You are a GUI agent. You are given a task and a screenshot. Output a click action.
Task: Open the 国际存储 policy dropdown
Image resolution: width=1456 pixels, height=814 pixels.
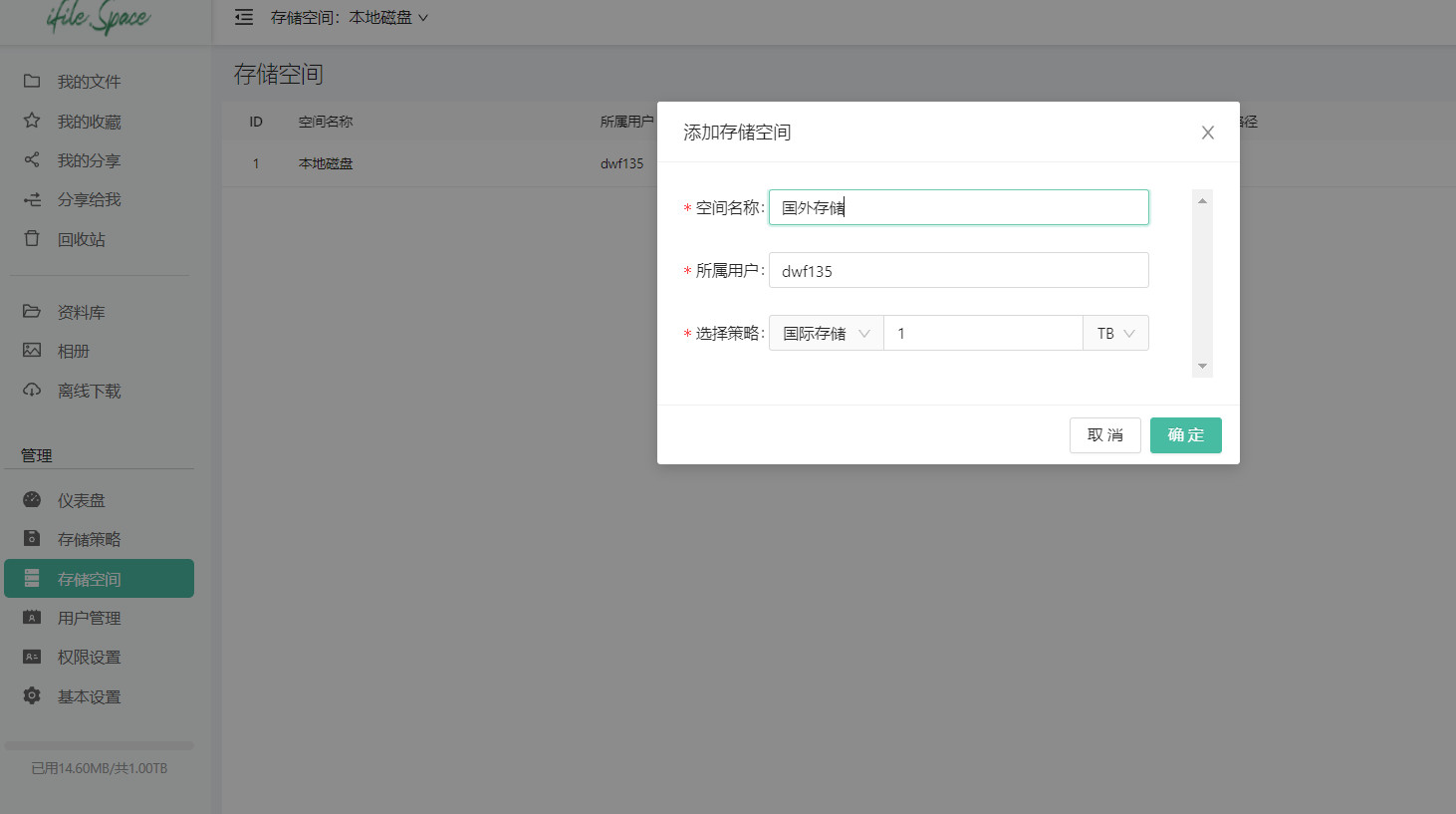(827, 333)
